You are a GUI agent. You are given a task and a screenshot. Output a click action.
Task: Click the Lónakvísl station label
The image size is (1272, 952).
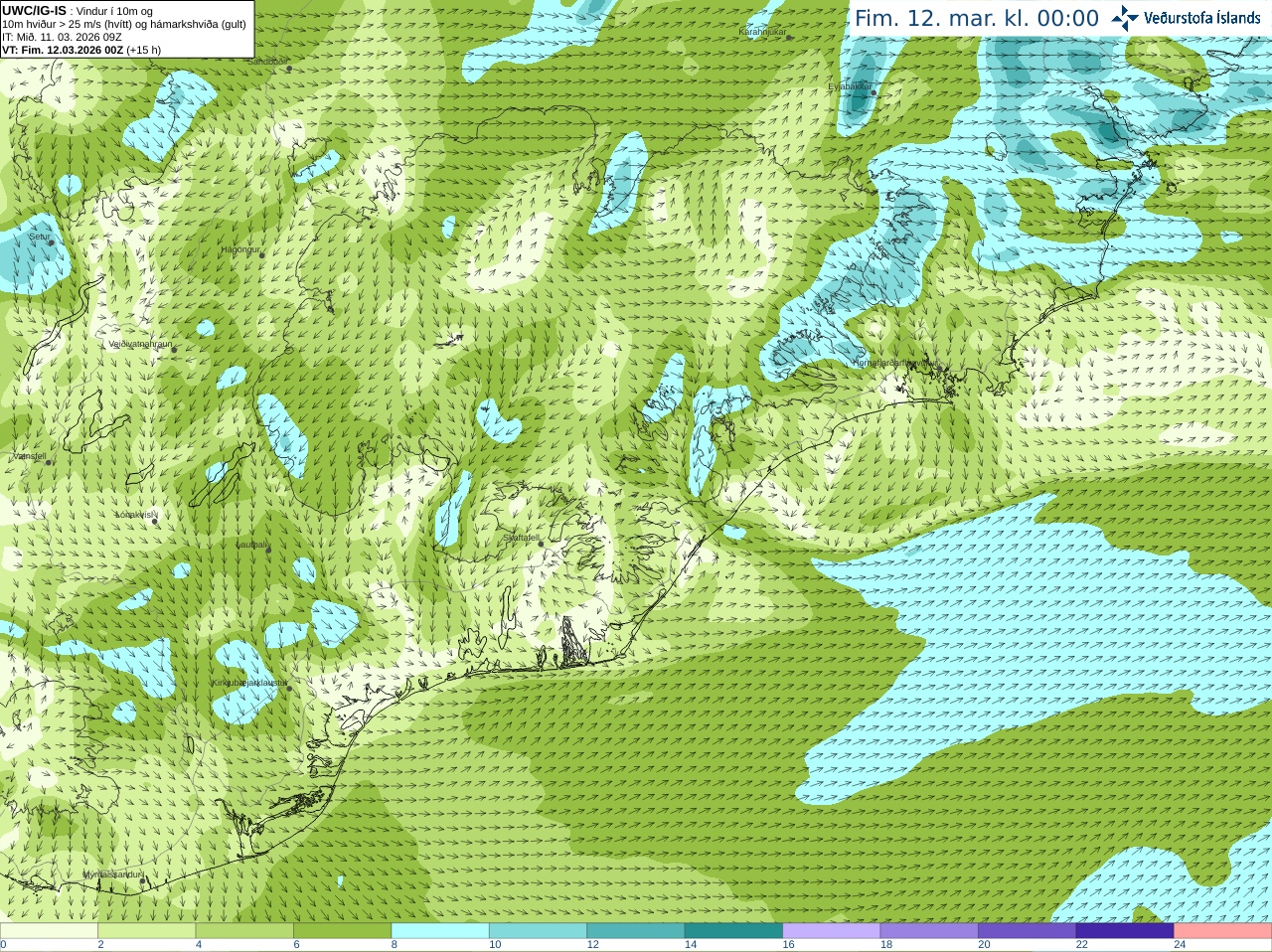click(x=134, y=515)
